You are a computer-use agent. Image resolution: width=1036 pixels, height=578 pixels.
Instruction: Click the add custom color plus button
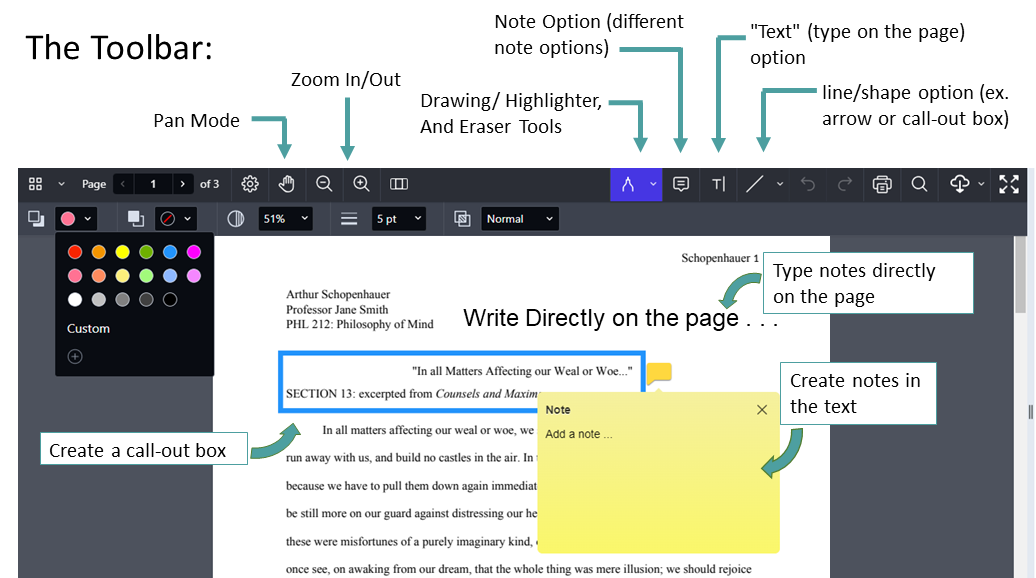(x=75, y=356)
